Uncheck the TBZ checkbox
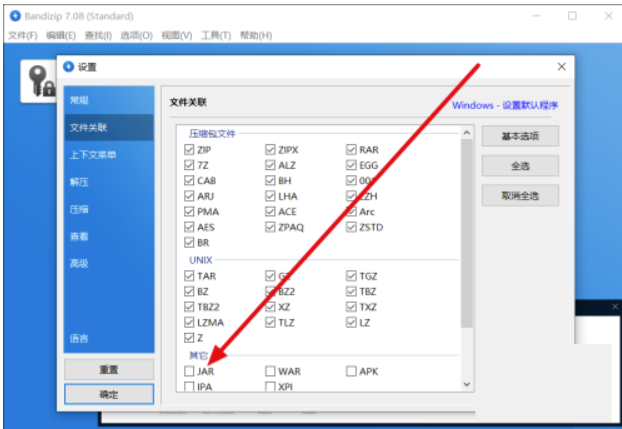This screenshot has width=622, height=429. pos(351,292)
